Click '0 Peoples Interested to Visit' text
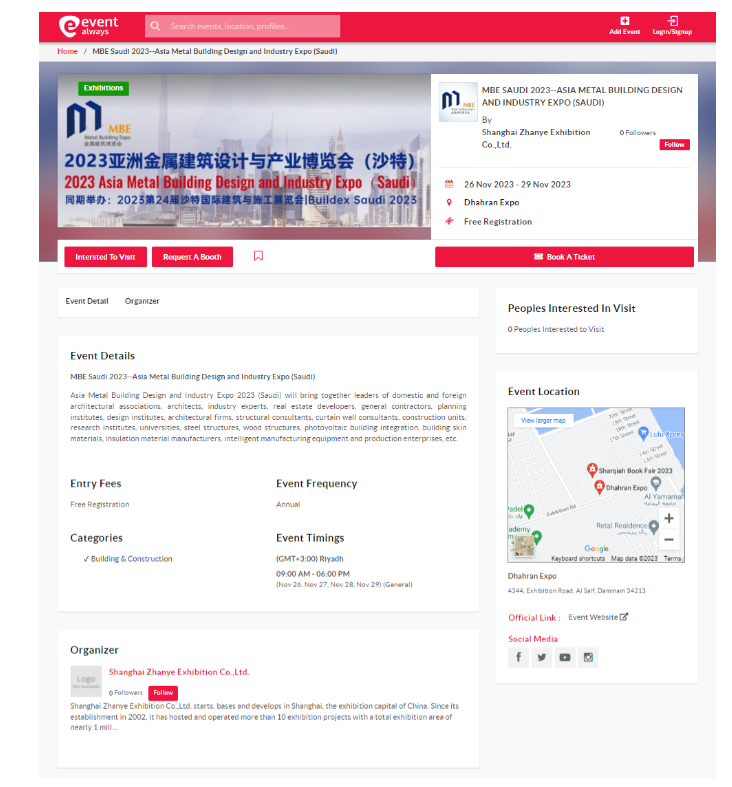The width and height of the screenshot is (732, 787). tap(556, 329)
